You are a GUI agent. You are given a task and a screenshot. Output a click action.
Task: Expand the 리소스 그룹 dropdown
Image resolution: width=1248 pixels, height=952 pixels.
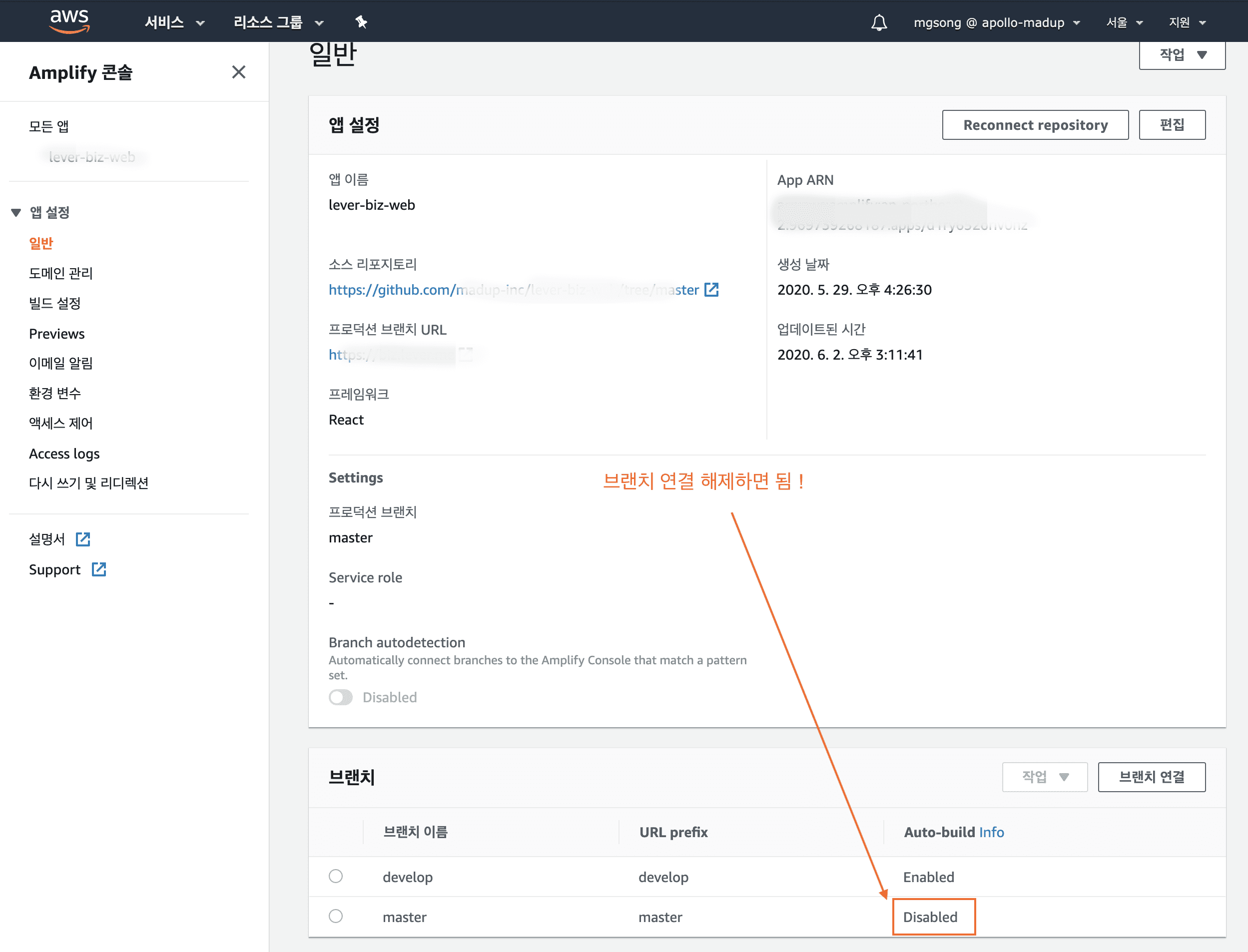tap(278, 22)
